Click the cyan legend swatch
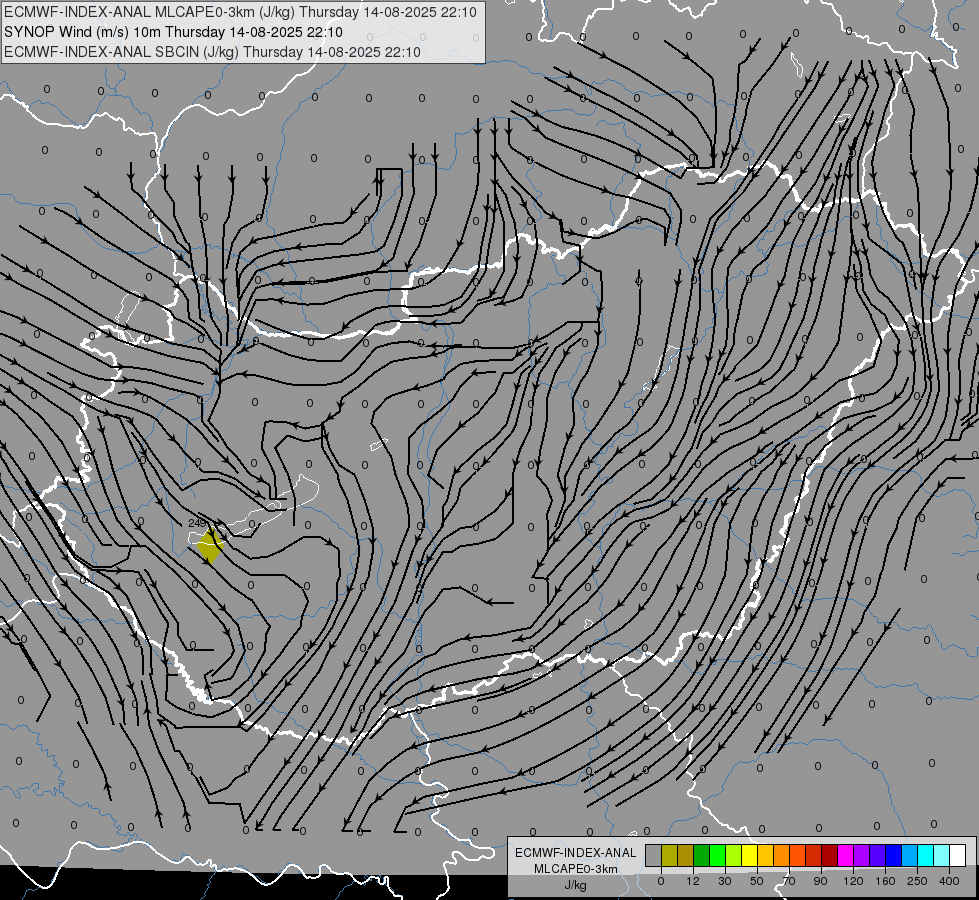This screenshot has width=979, height=900. point(925,855)
